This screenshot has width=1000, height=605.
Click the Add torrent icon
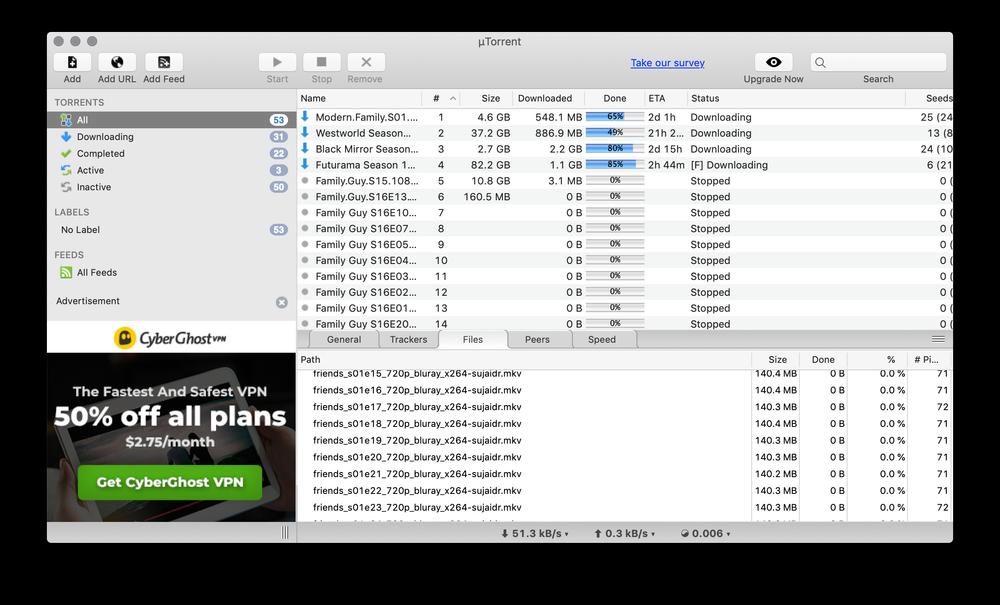pyautogui.click(x=72, y=62)
